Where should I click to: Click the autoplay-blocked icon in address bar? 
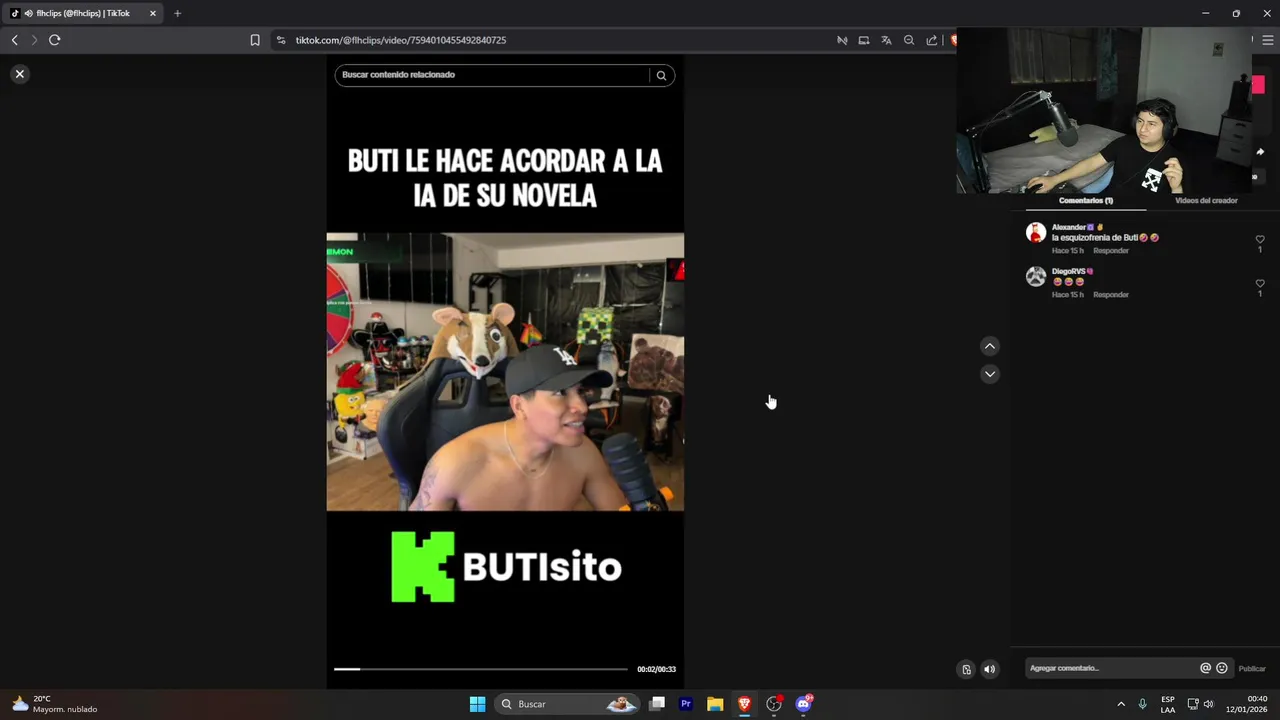[x=842, y=40]
